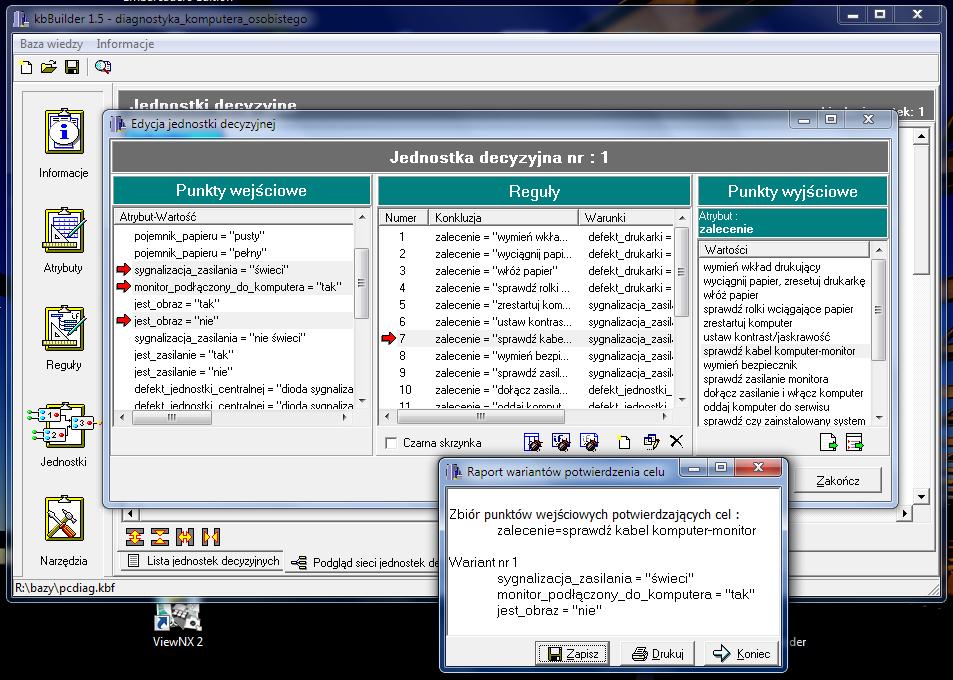
Task: Click the Drukuj button in report dialog
Action: coord(658,653)
